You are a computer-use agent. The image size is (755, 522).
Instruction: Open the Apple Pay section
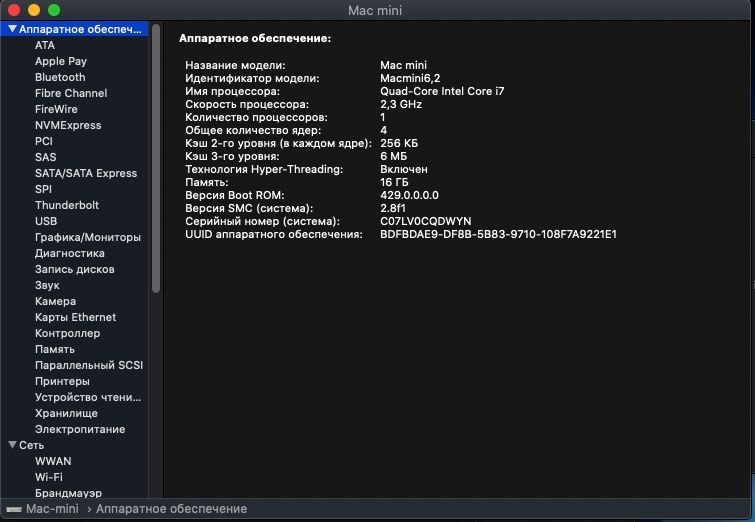click(x=61, y=61)
